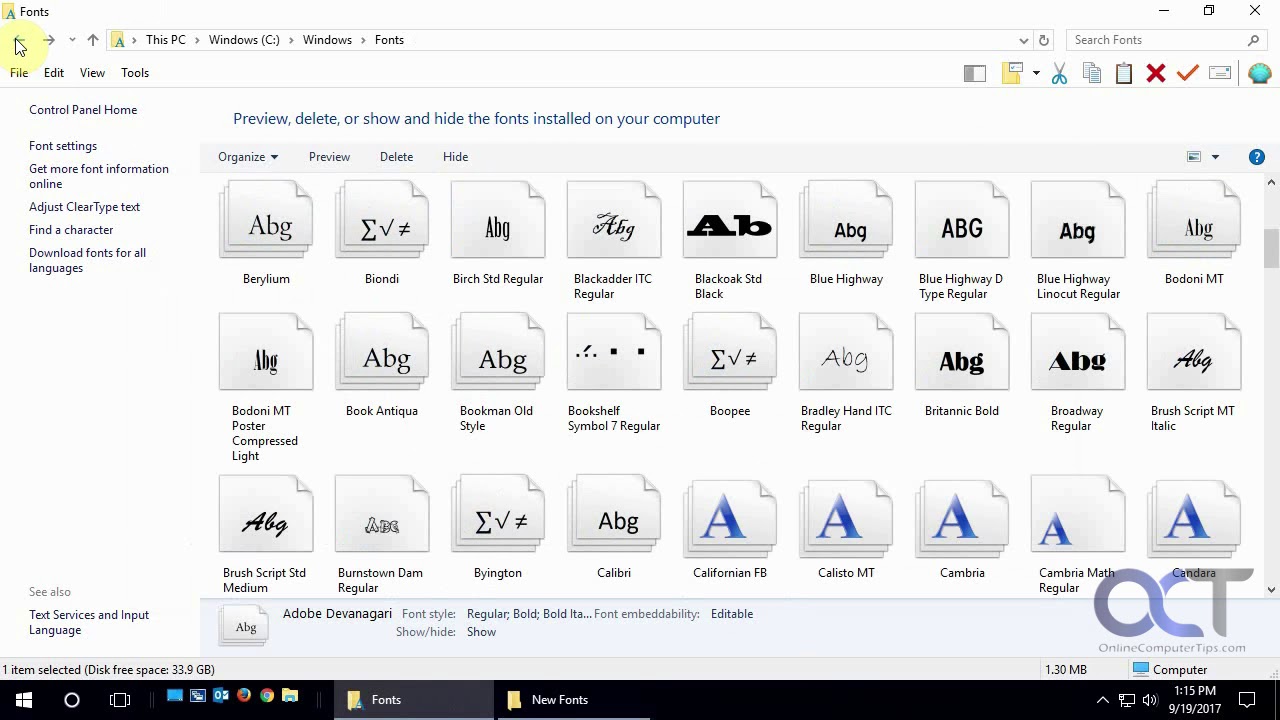Click the Preview button
The width and height of the screenshot is (1280, 720).
329,157
